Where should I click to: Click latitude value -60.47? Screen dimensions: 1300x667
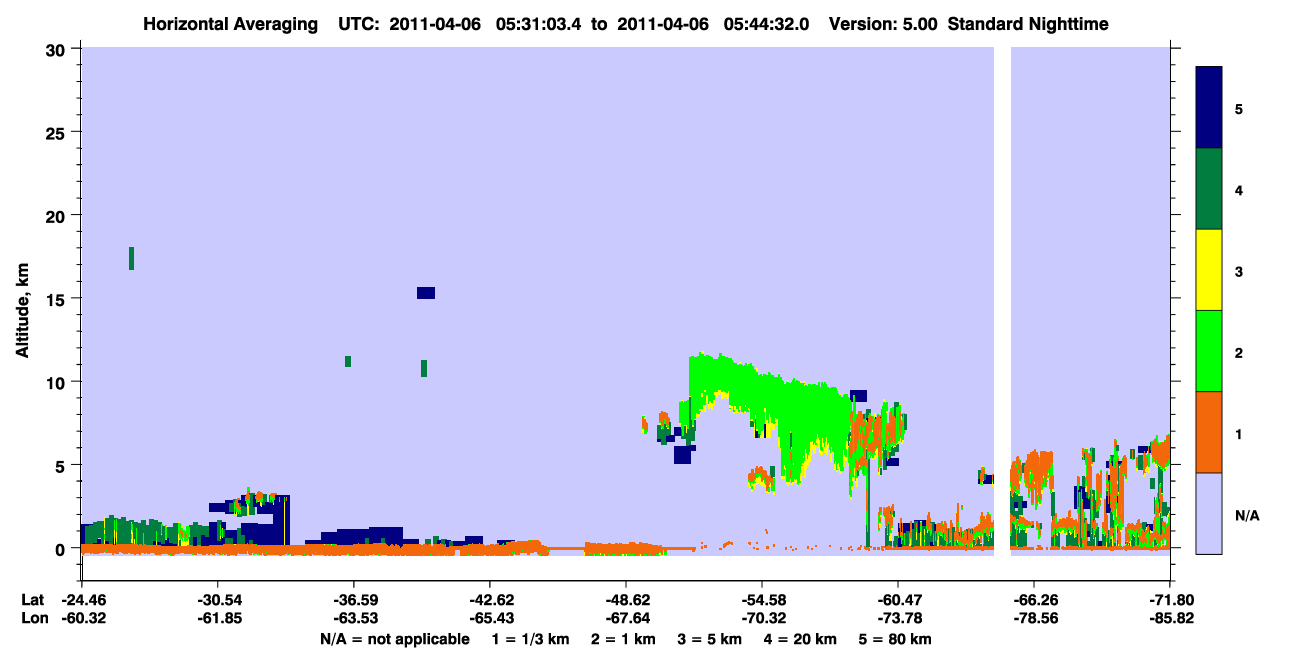897,600
